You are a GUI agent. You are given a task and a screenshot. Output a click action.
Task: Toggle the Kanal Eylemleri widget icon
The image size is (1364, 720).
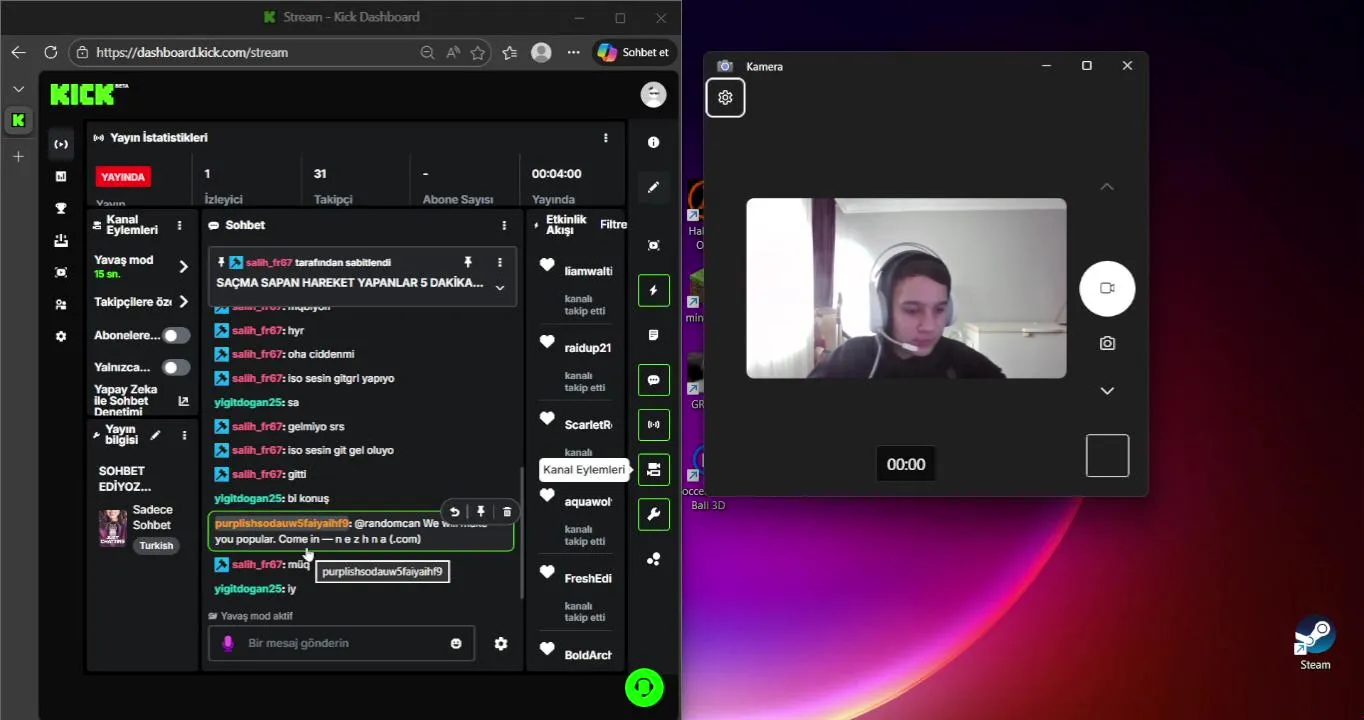point(653,469)
